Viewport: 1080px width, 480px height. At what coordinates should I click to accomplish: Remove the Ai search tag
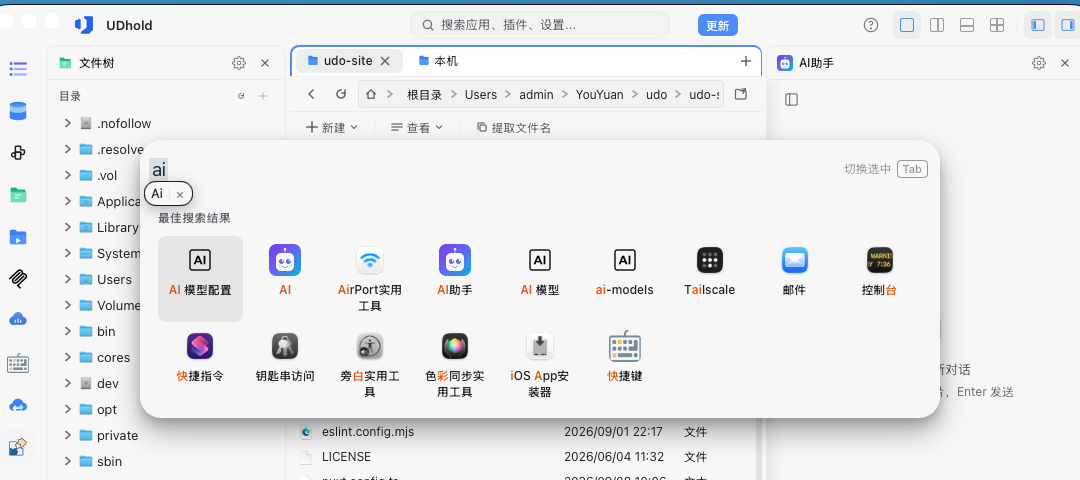[180, 195]
